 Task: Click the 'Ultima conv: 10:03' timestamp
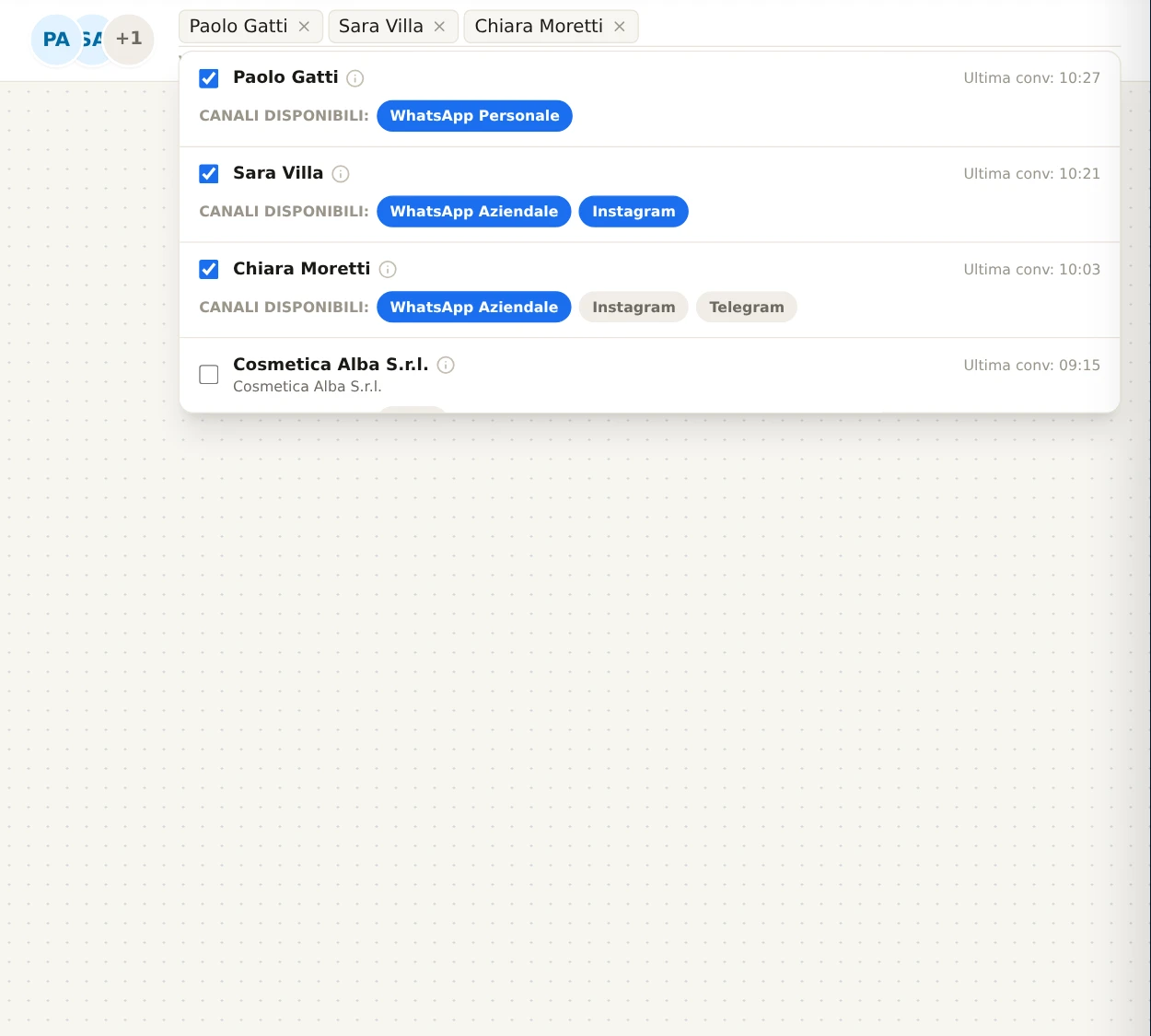pos(1032,270)
